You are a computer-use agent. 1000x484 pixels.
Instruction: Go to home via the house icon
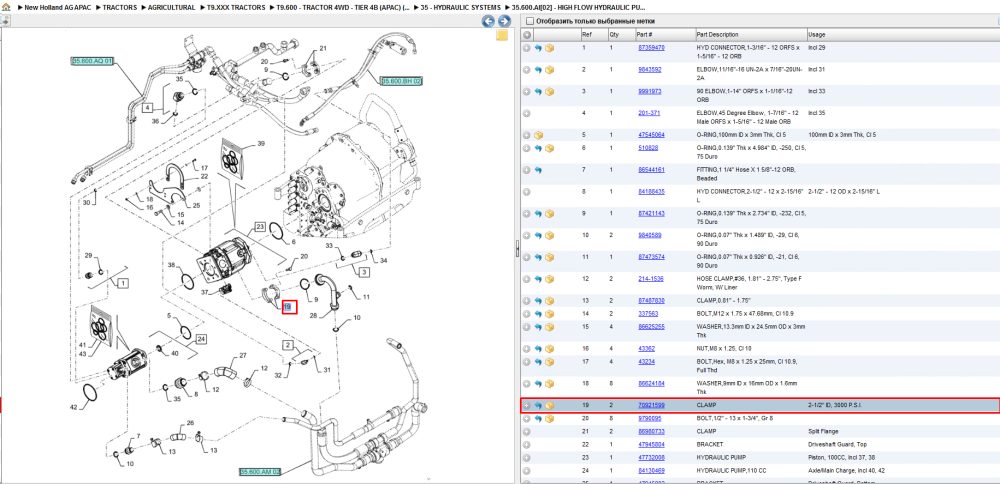point(6,7)
